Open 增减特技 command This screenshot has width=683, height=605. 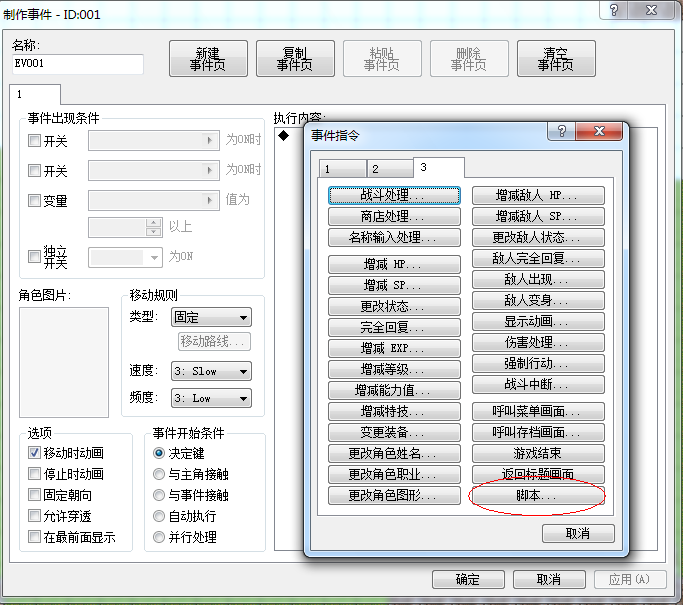pyautogui.click(x=394, y=411)
